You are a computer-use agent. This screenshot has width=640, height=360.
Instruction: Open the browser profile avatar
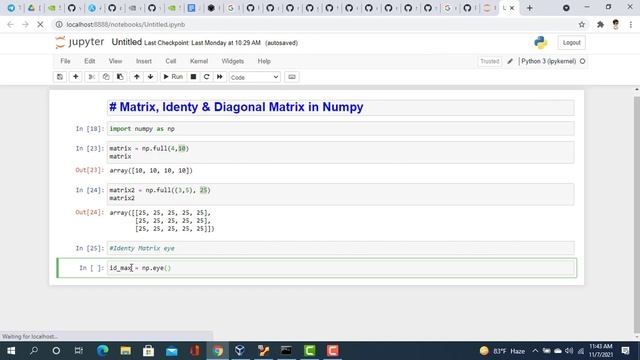pyautogui.click(x=616, y=24)
